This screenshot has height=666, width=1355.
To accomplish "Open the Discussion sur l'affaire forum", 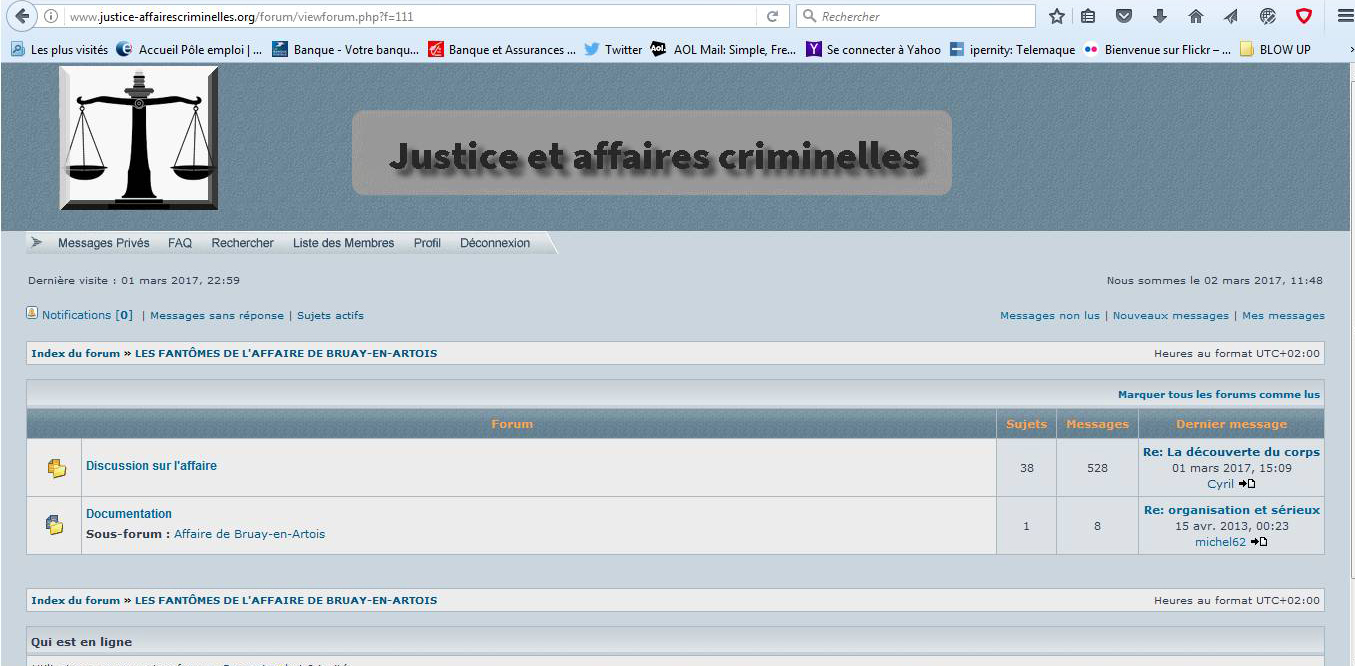I will click(x=151, y=466).
